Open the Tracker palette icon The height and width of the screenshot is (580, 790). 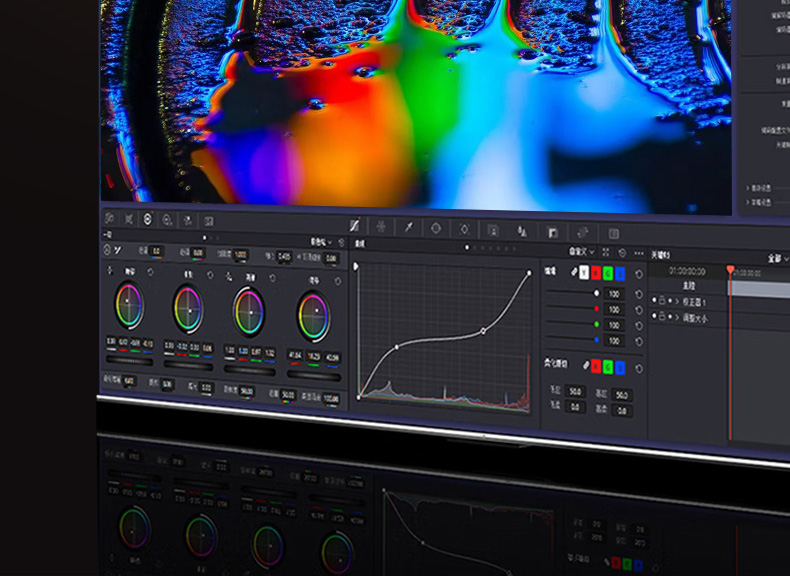click(x=464, y=230)
